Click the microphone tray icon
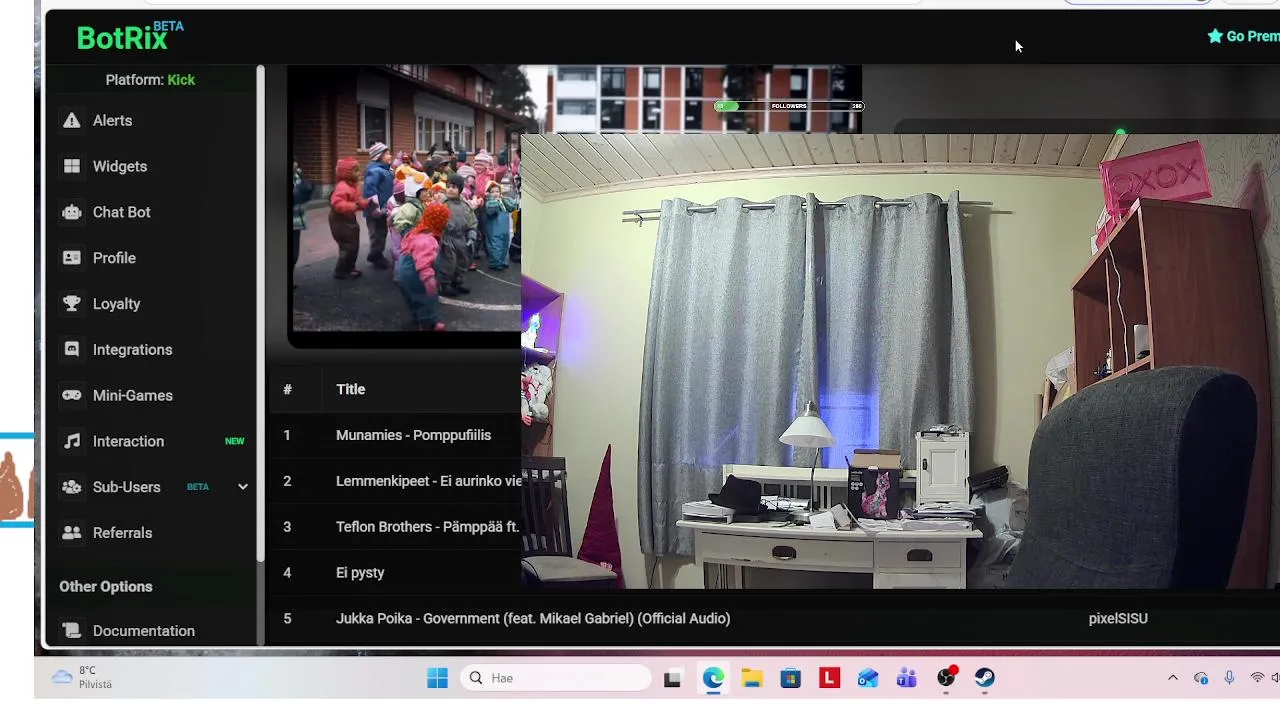The width and height of the screenshot is (1280, 720). 1229,678
